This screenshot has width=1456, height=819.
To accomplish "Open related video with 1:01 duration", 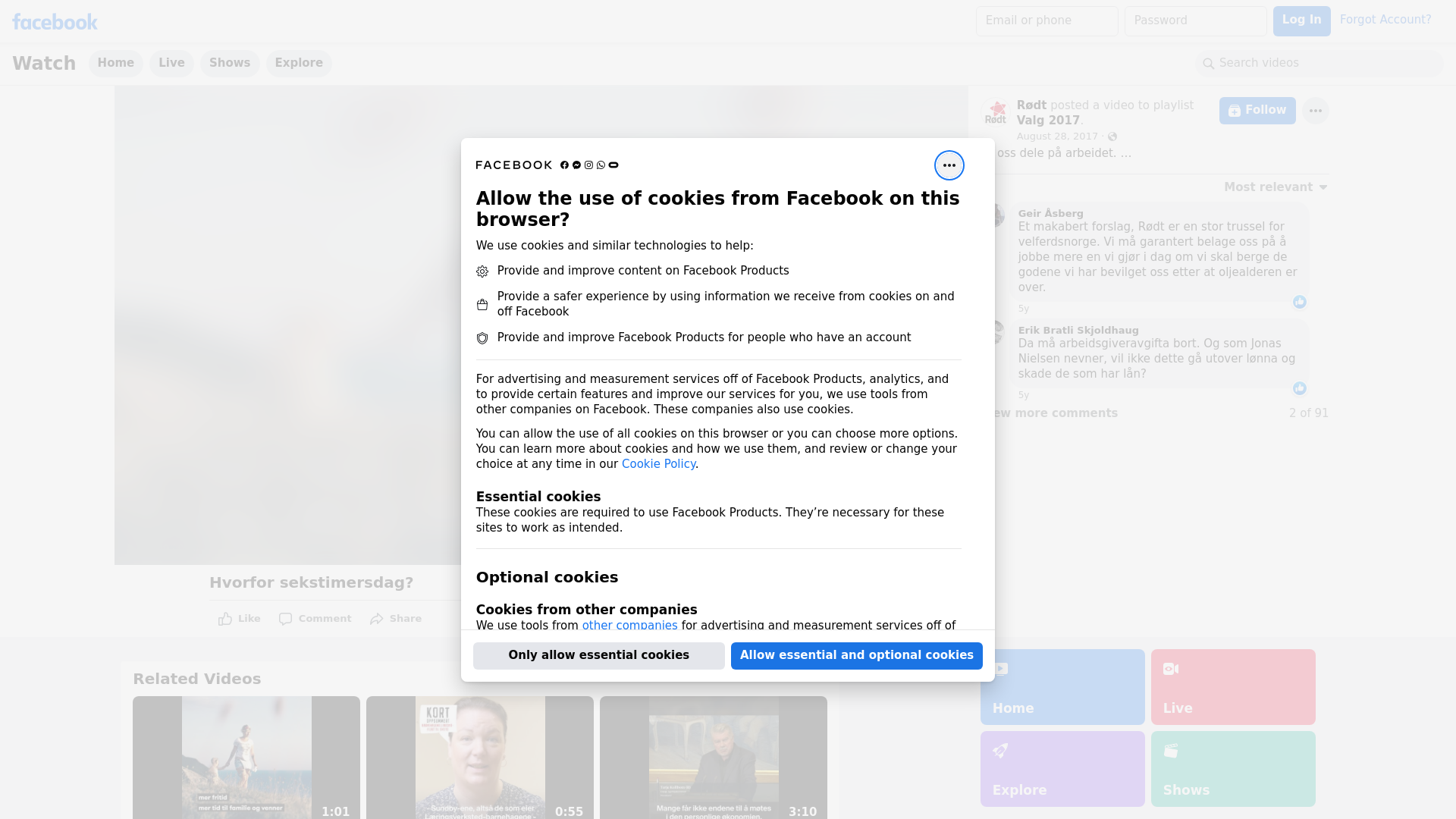I will pos(246,758).
